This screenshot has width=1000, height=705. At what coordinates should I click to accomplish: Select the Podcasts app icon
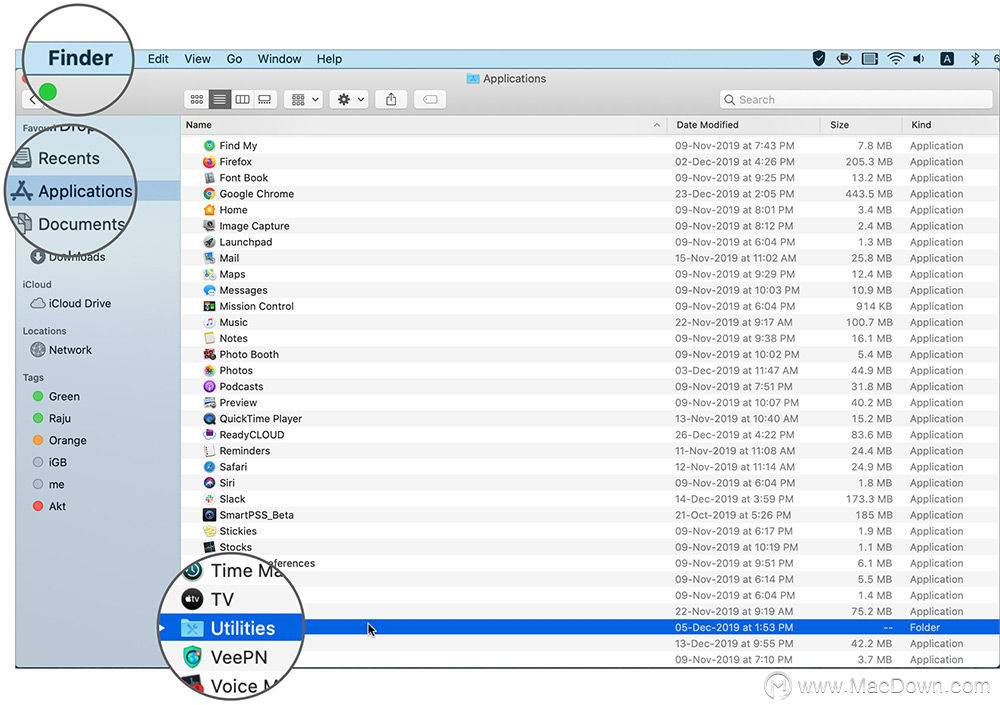point(209,386)
